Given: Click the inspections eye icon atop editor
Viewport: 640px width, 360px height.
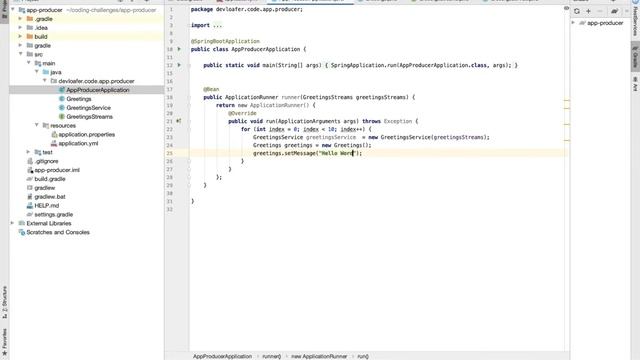Looking at the screenshot, I should point(566,8).
